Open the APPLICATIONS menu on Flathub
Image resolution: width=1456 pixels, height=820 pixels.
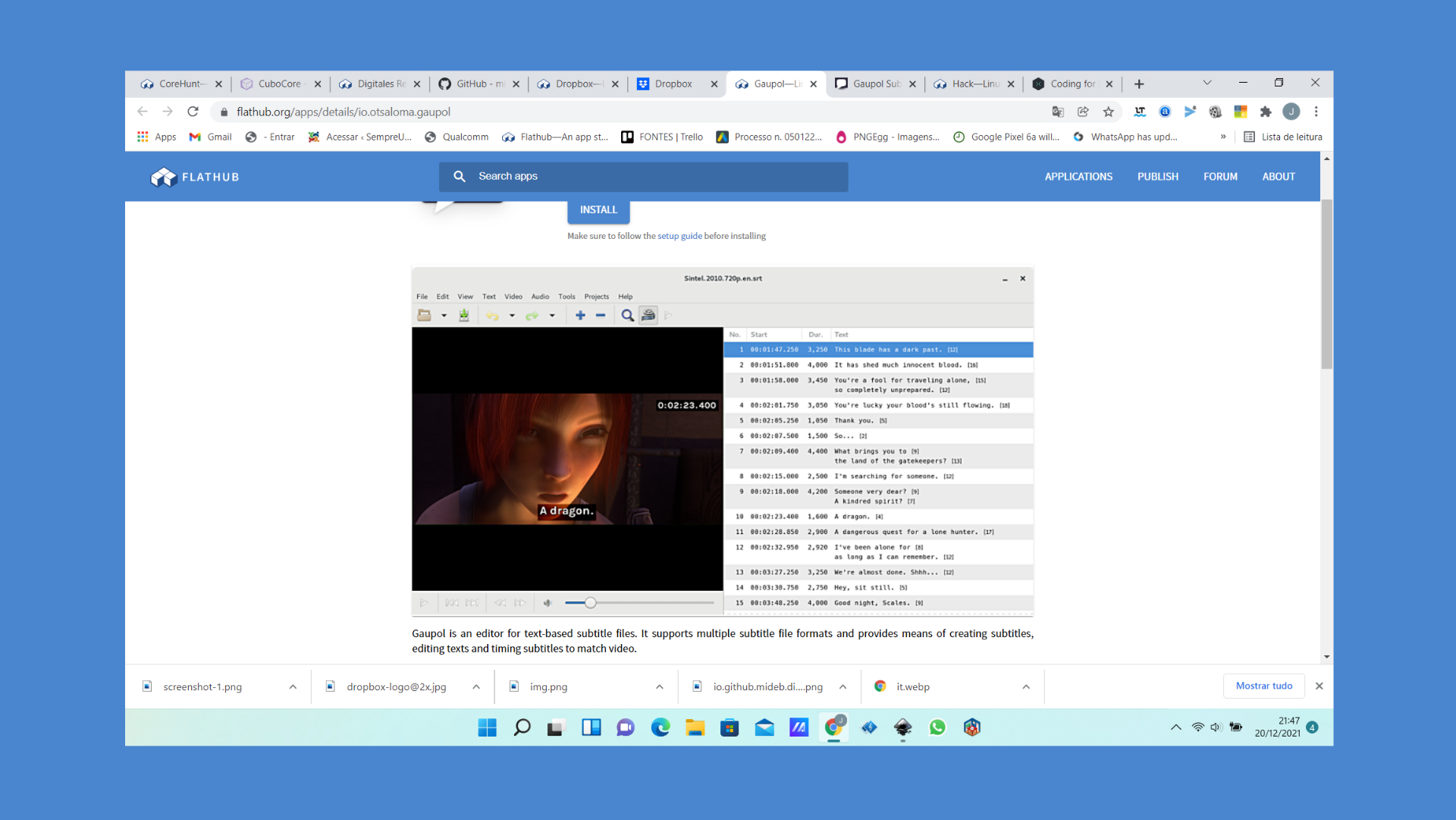1078,177
